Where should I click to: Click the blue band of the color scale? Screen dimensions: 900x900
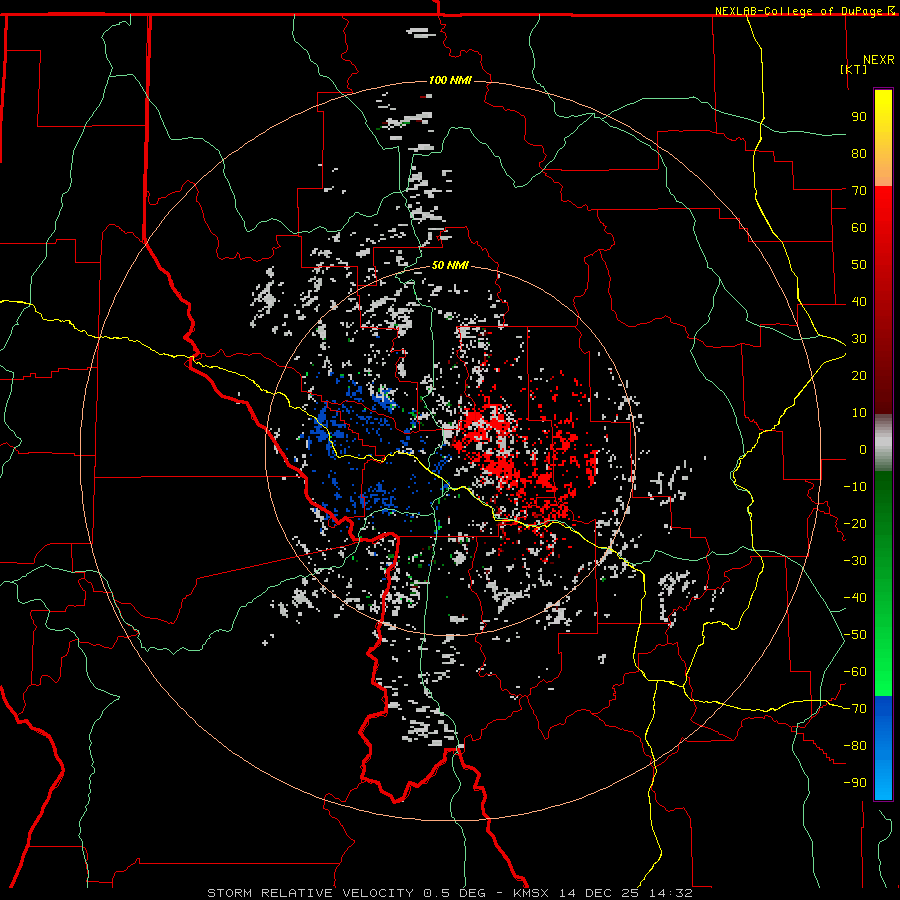883,746
